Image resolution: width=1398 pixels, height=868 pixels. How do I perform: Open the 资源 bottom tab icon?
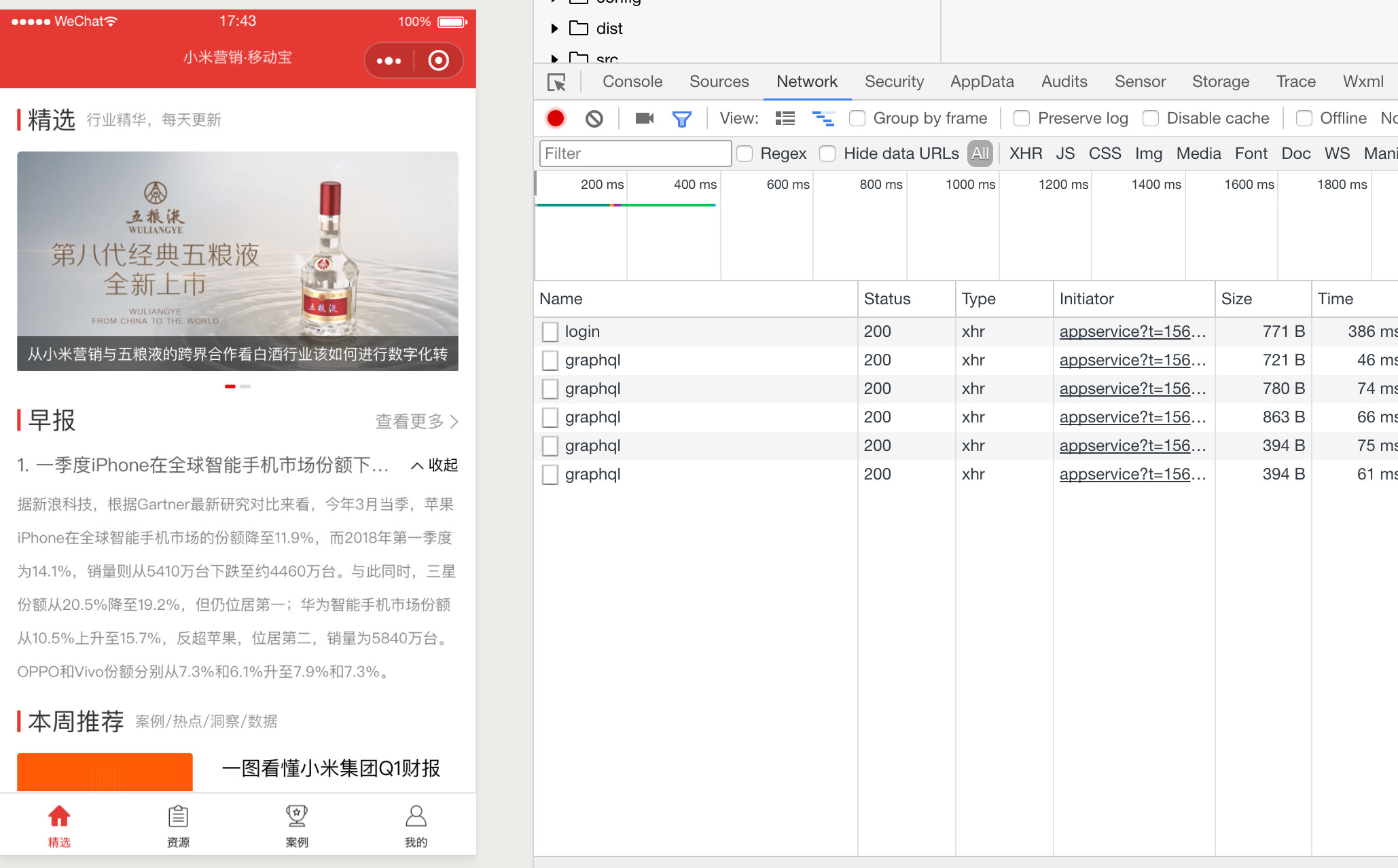(178, 816)
